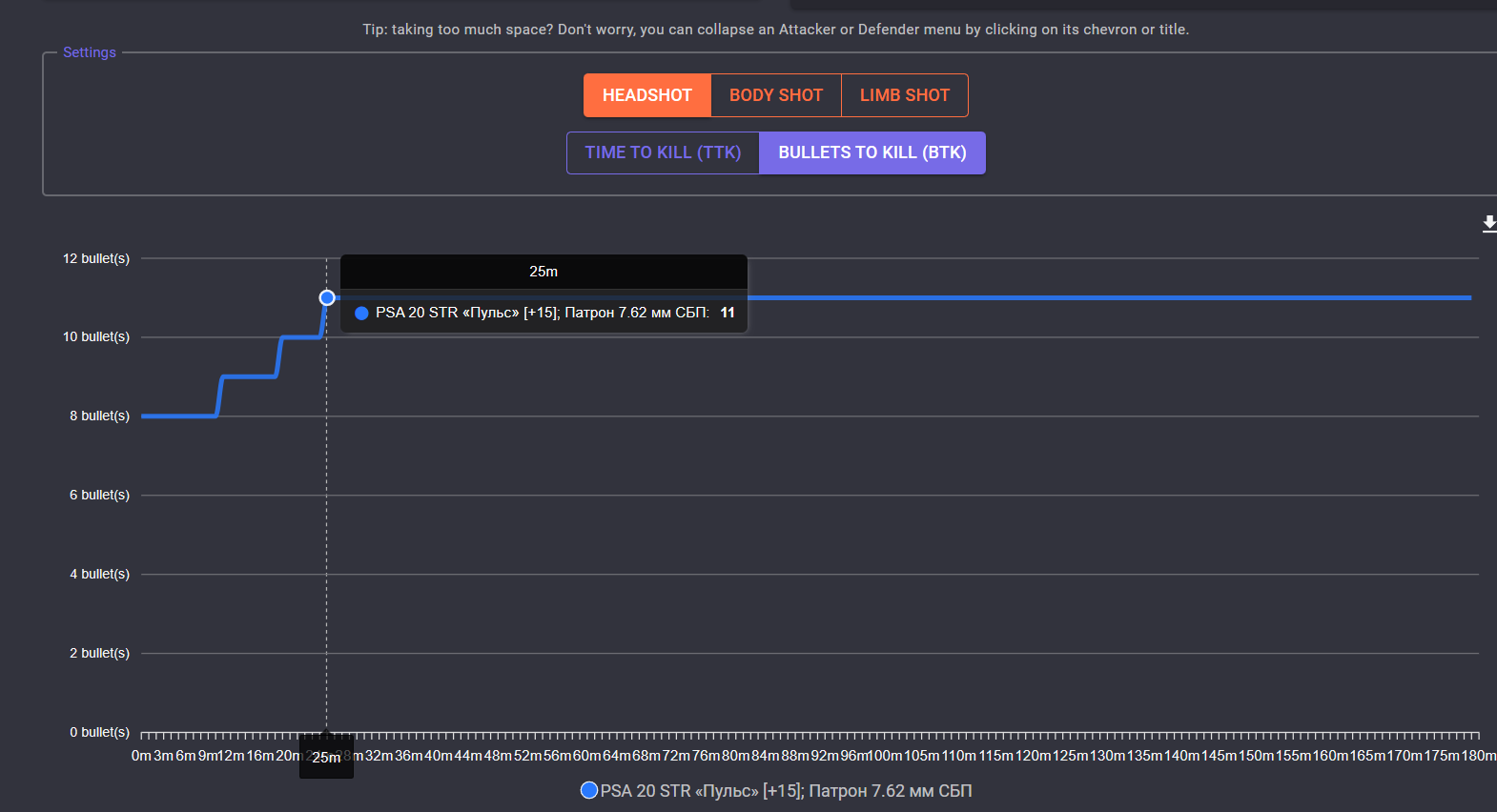
Task: Toggle PSA 20 STR legend entry below chart
Action: (776, 790)
